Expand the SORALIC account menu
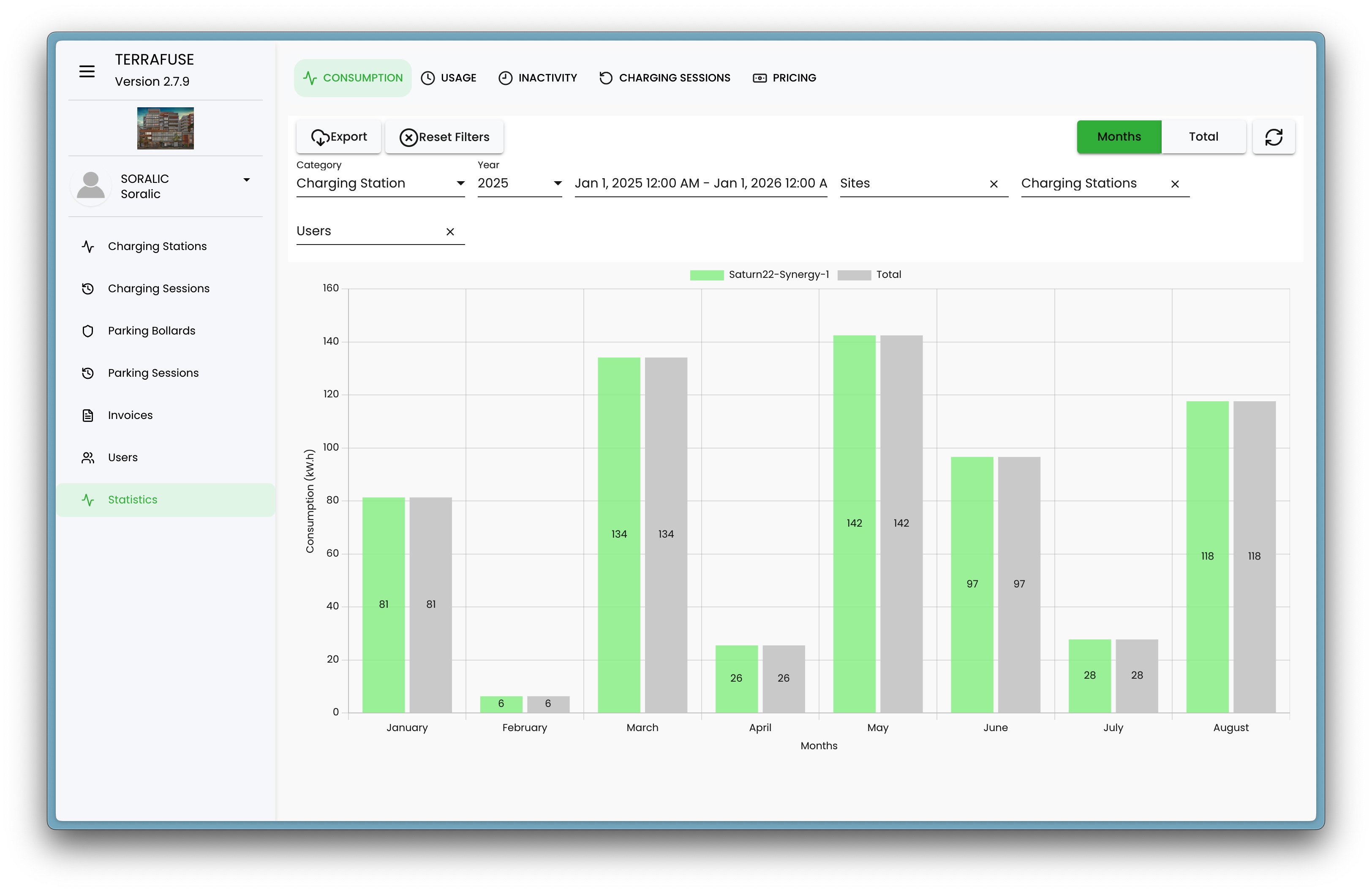The height and width of the screenshot is (892, 1372). point(247,180)
